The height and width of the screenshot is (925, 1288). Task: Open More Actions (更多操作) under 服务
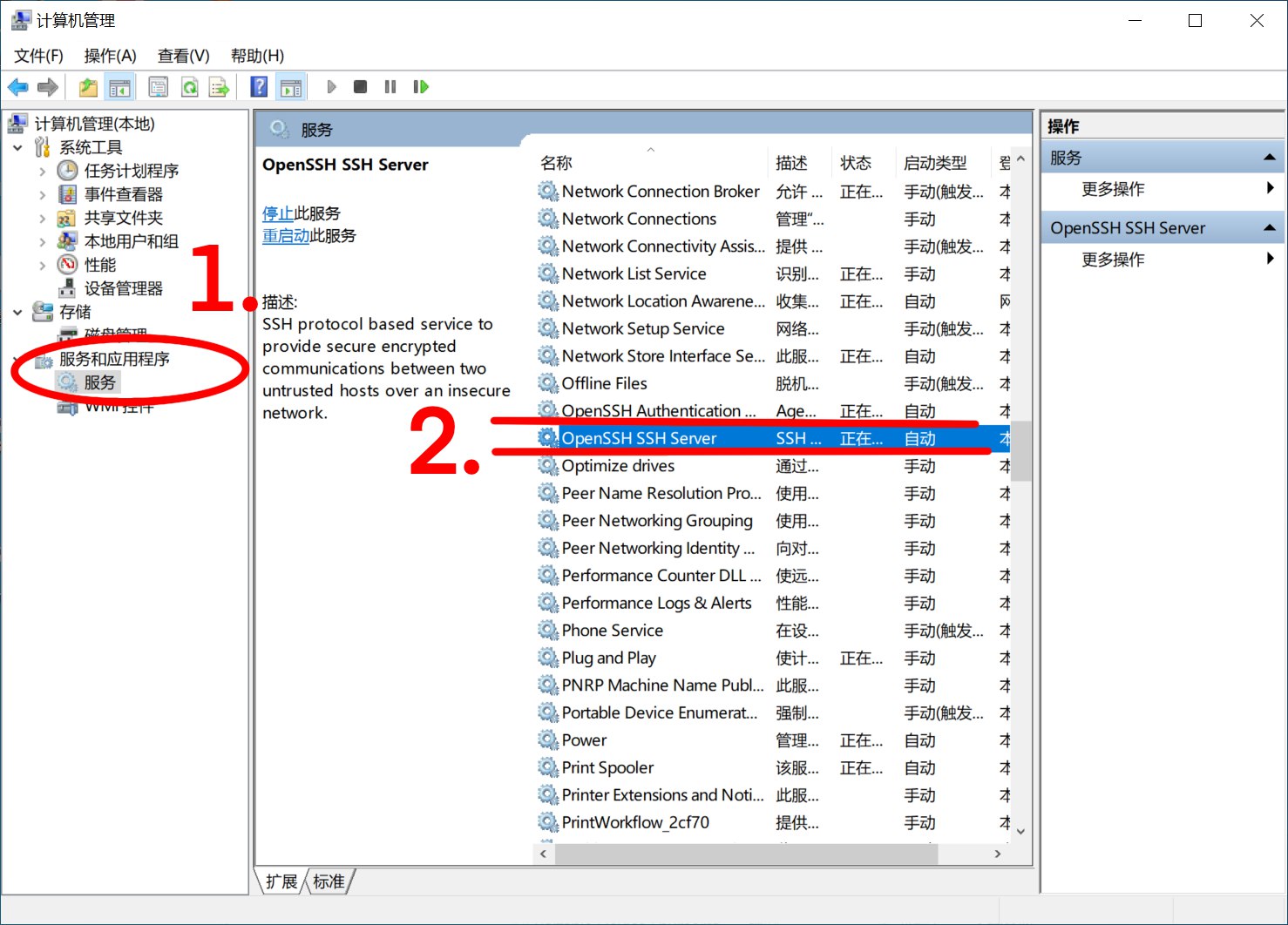click(x=1113, y=189)
